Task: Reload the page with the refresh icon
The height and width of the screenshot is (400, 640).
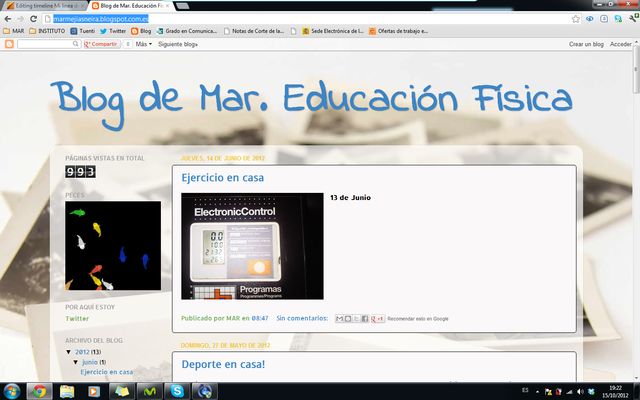Action: [x=33, y=19]
